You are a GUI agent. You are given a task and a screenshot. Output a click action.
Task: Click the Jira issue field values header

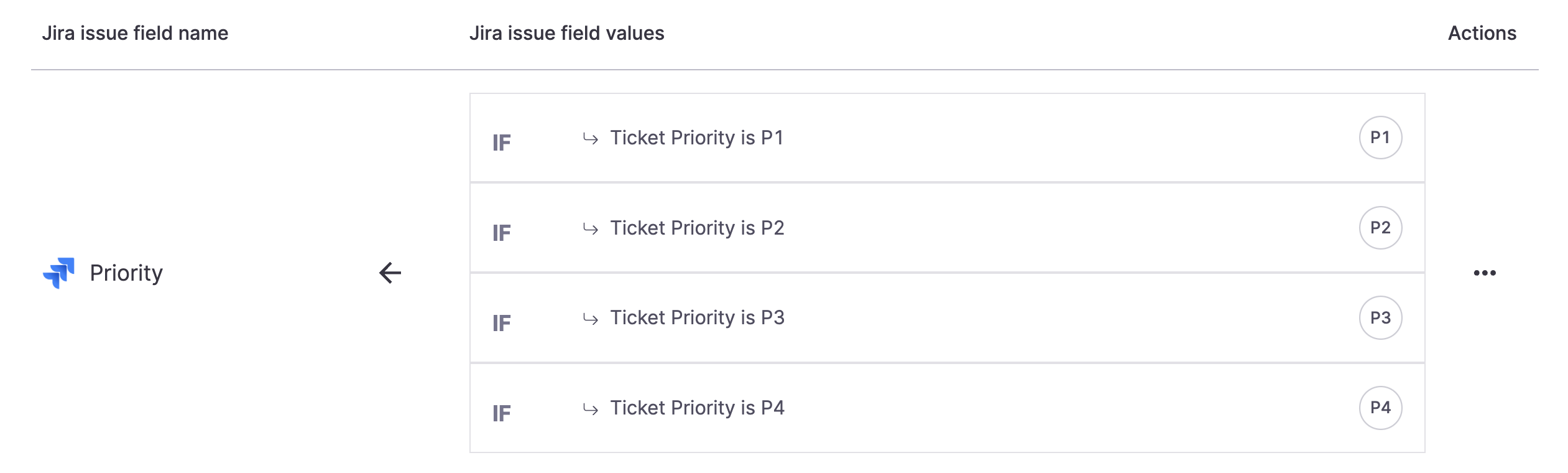pyautogui.click(x=566, y=33)
